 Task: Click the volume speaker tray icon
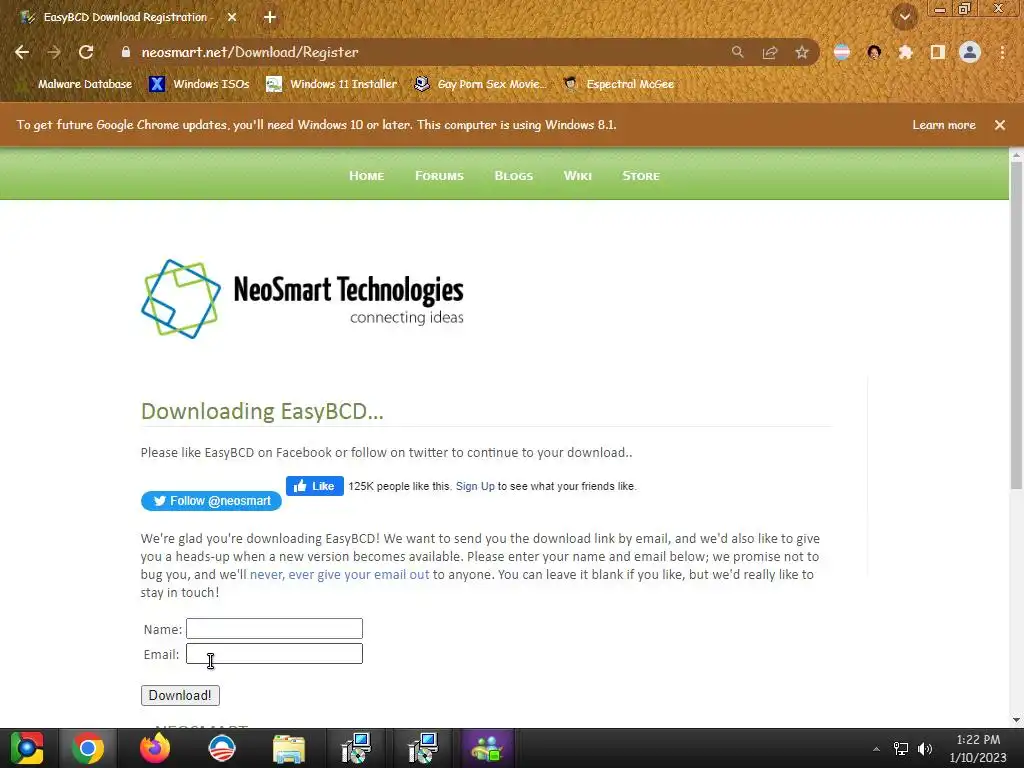click(925, 749)
